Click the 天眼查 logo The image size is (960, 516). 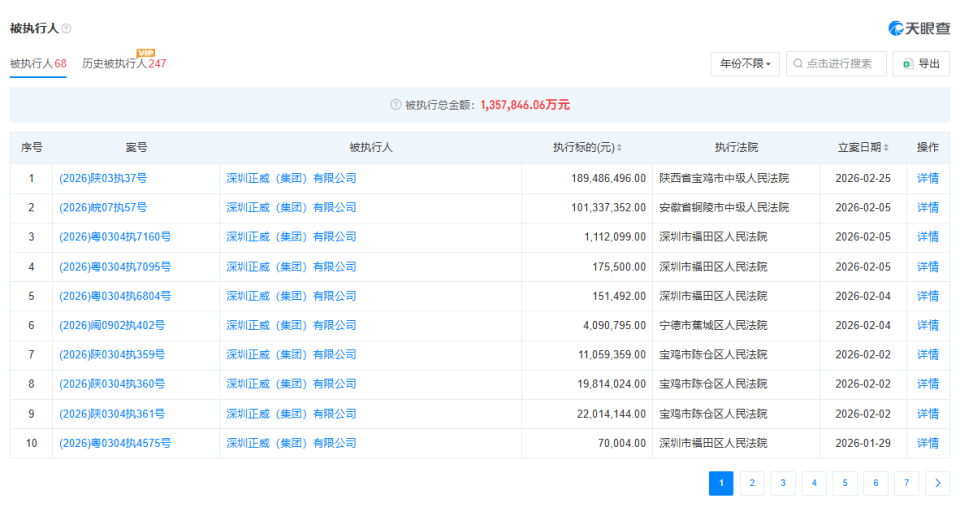click(x=919, y=28)
